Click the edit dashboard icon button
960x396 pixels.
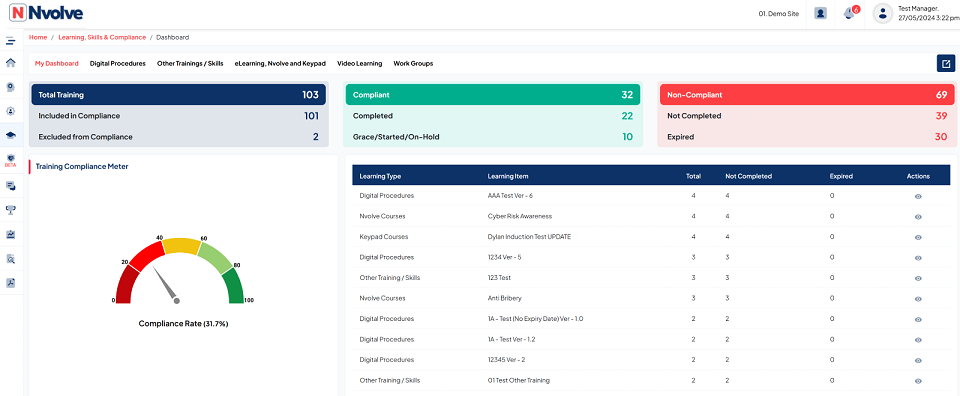click(946, 64)
